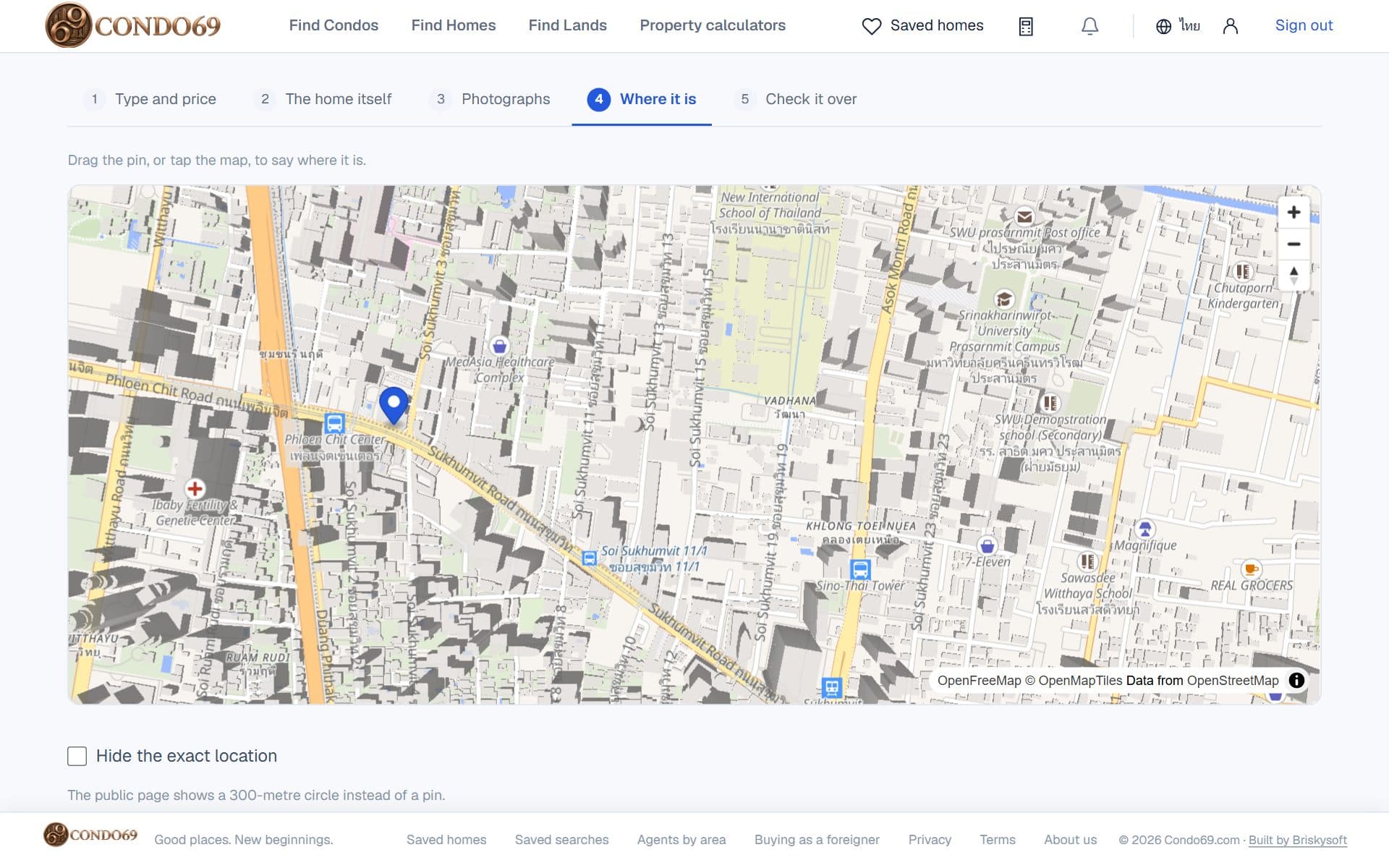Open About us footer link
This screenshot has width=1389, height=868.
point(1070,840)
